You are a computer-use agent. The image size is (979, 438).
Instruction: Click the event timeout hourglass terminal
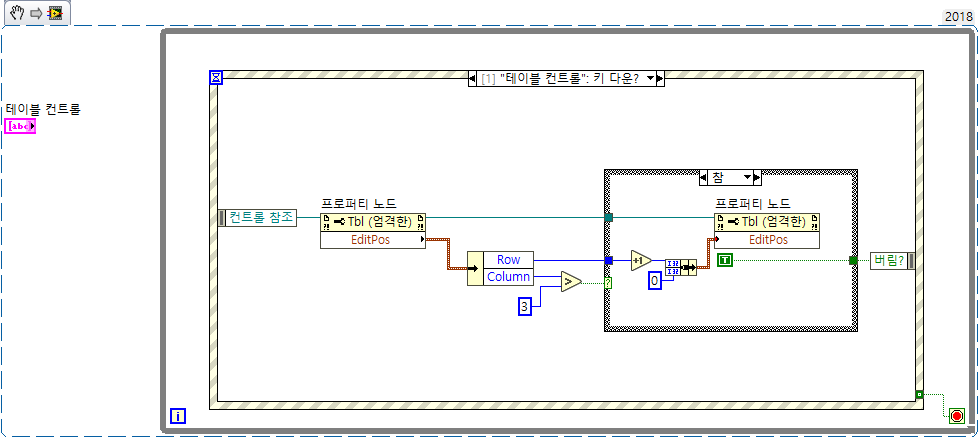pos(215,77)
